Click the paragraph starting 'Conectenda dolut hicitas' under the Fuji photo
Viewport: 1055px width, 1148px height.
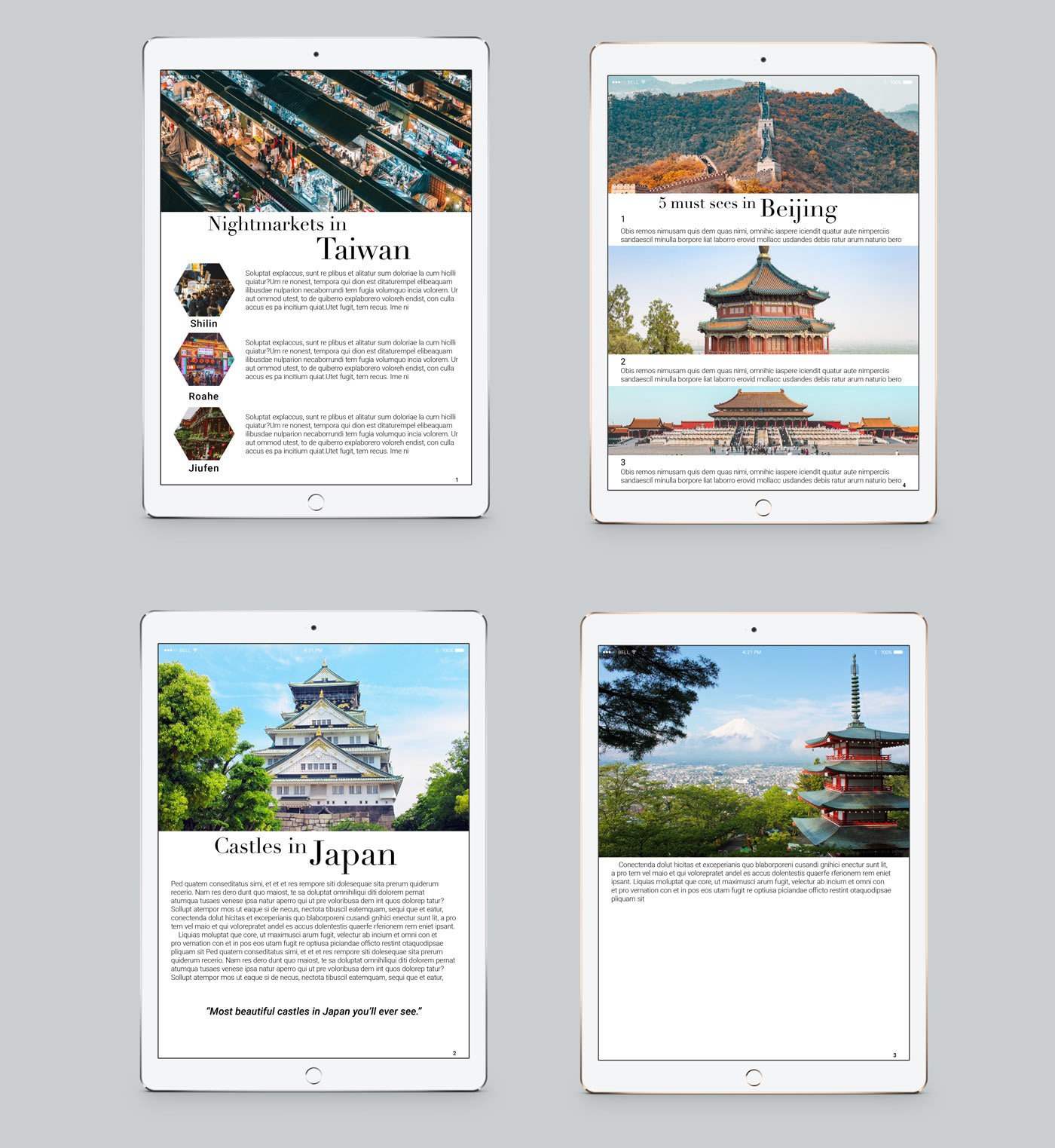[751, 882]
